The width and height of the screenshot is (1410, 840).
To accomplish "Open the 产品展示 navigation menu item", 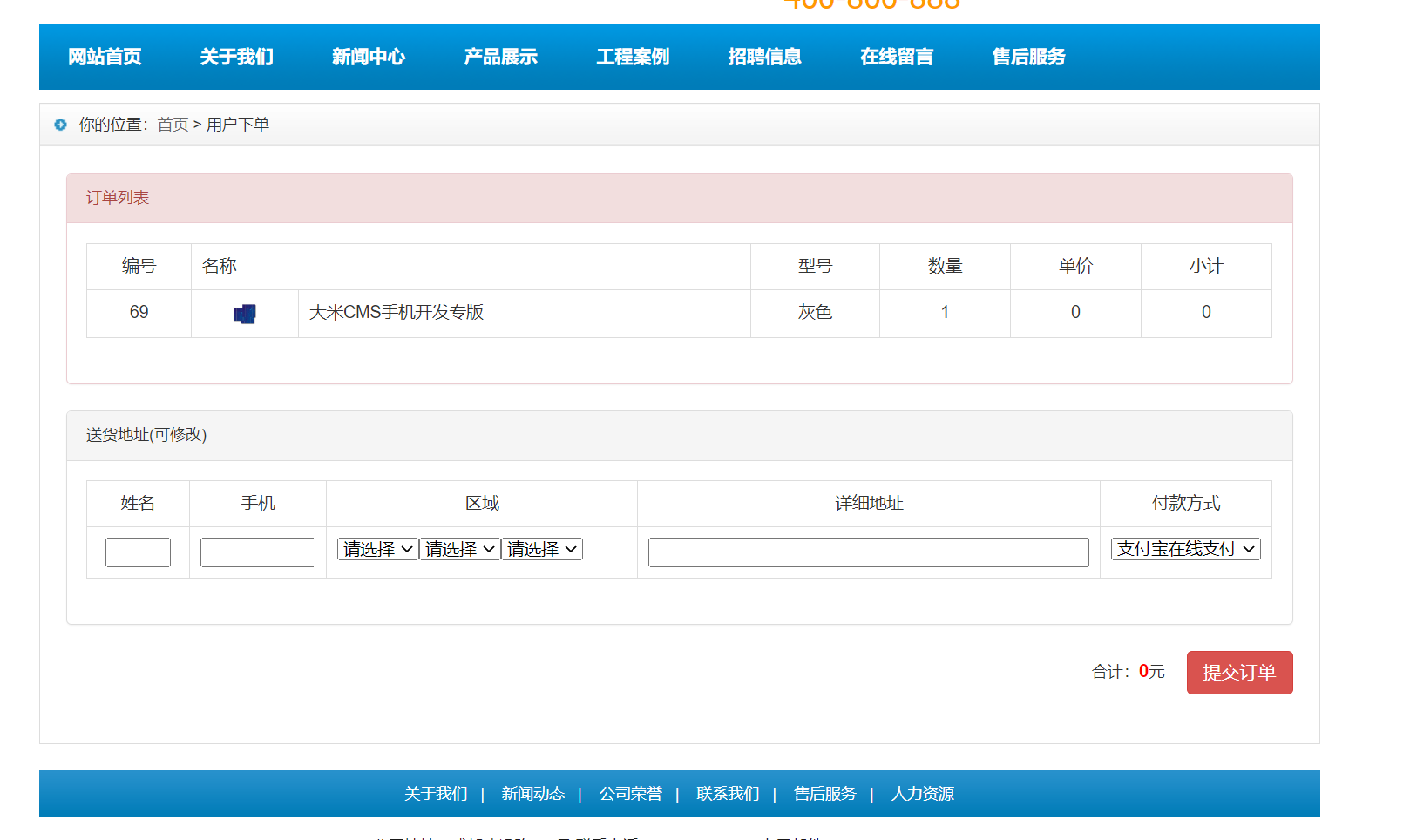I will coord(500,57).
